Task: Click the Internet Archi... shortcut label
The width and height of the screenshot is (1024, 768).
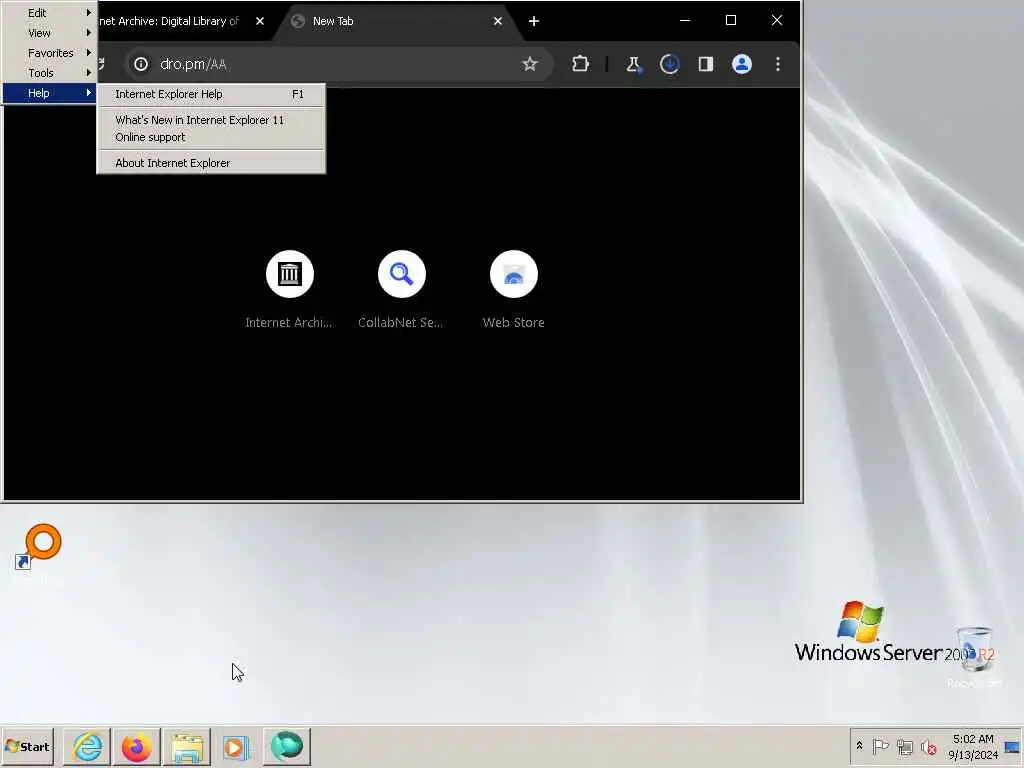Action: [x=289, y=323]
